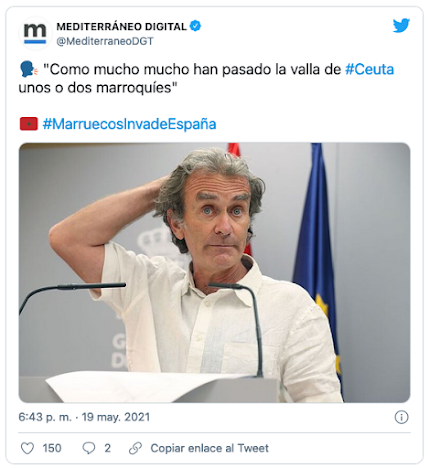The width and height of the screenshot is (429, 468).
Task: Open the press conference photo
Action: pyautogui.click(x=214, y=272)
